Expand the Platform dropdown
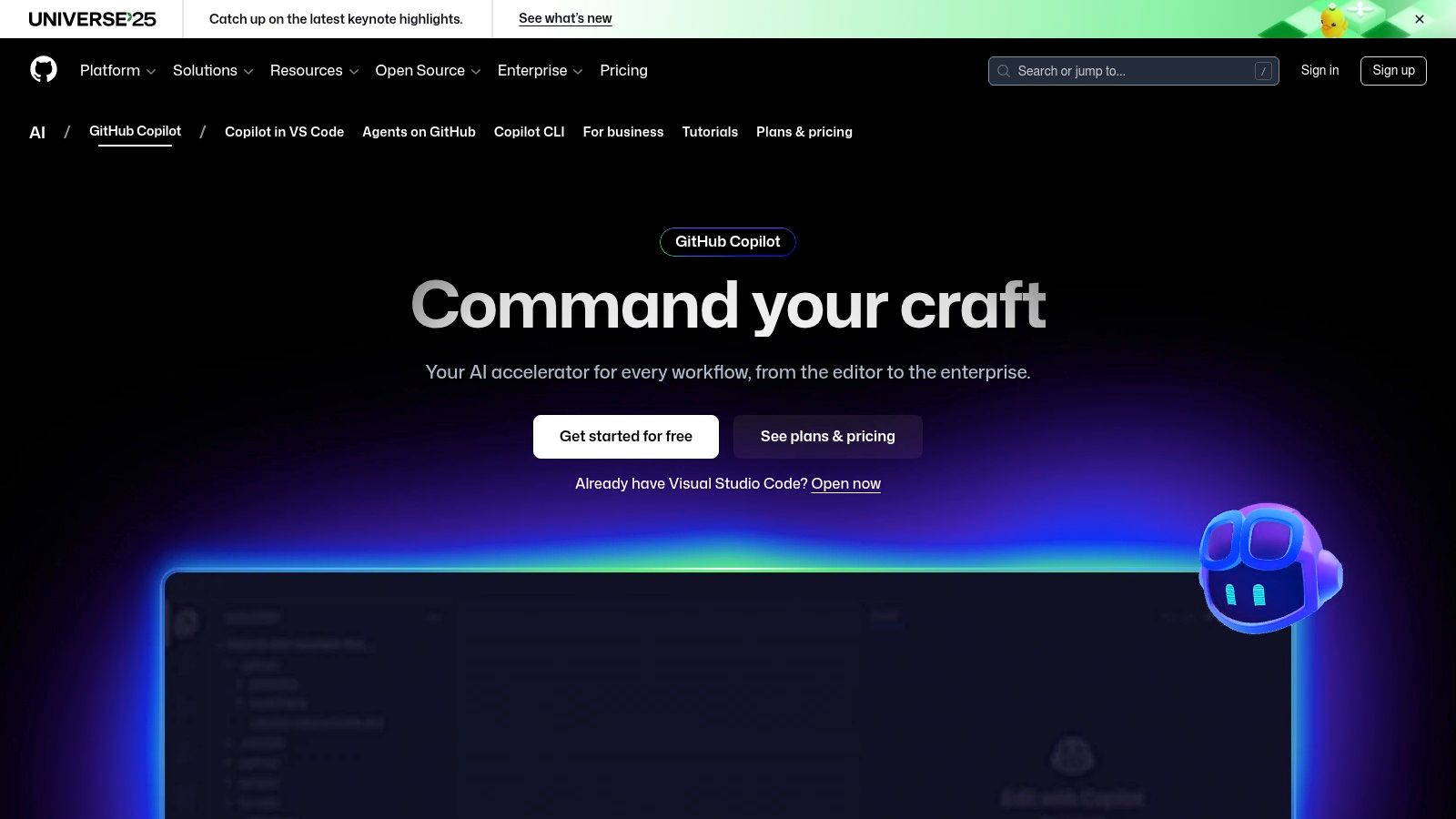1456x819 pixels. tap(116, 70)
